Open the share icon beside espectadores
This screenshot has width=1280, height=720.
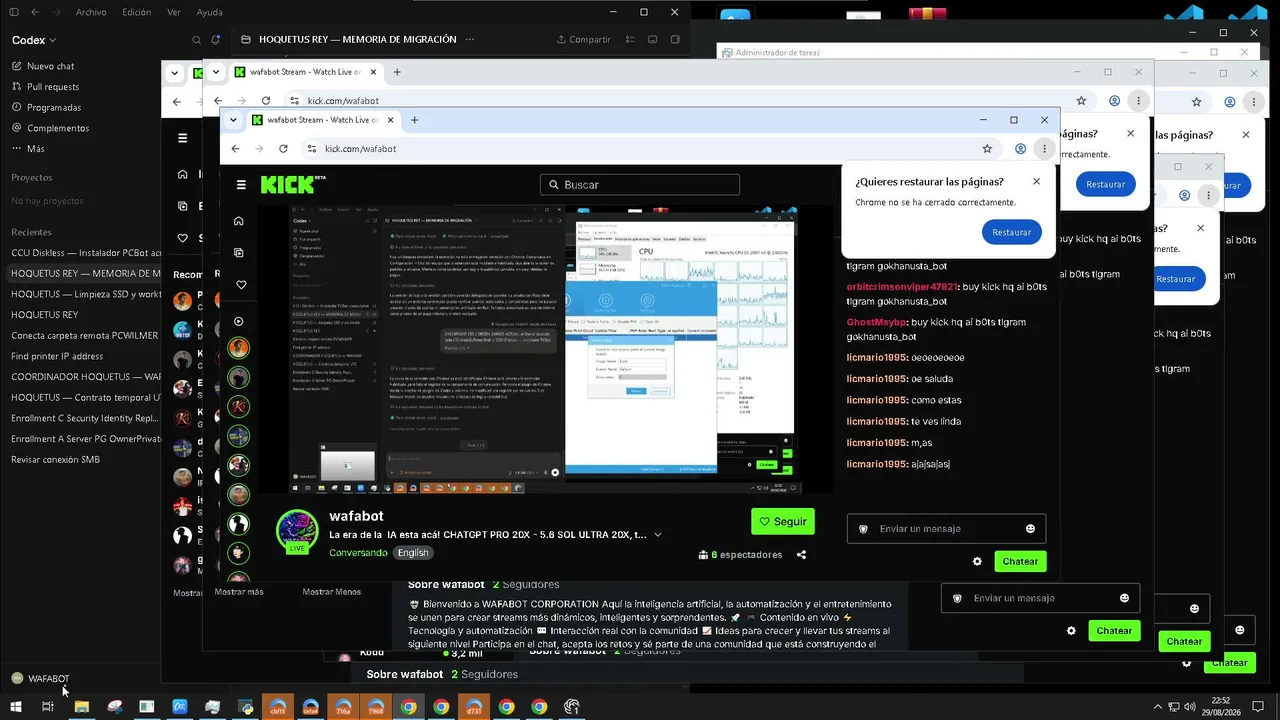click(x=801, y=555)
